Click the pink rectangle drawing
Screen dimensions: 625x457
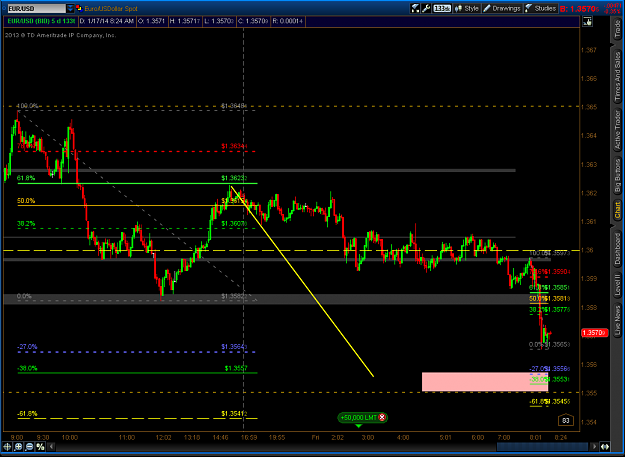click(485, 382)
